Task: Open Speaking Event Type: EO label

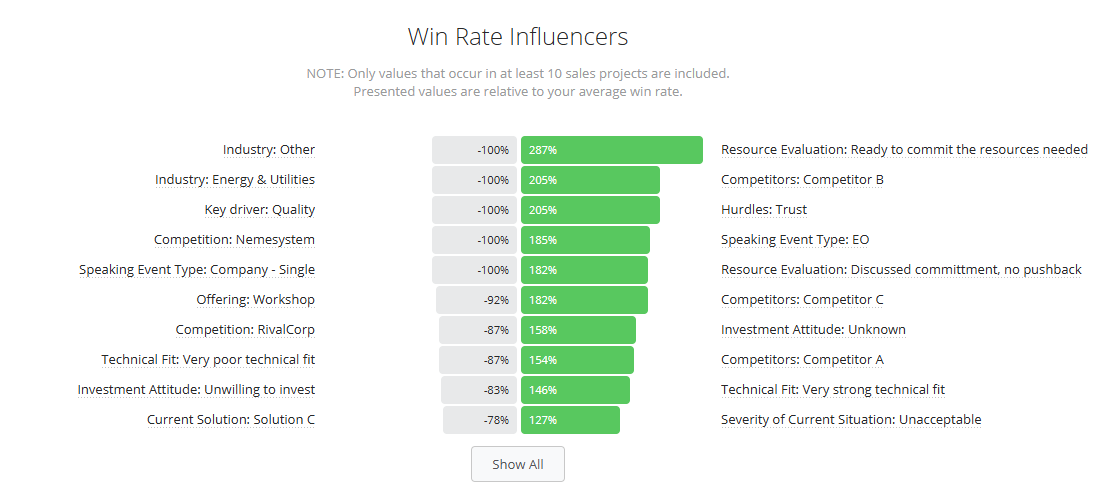Action: click(795, 240)
